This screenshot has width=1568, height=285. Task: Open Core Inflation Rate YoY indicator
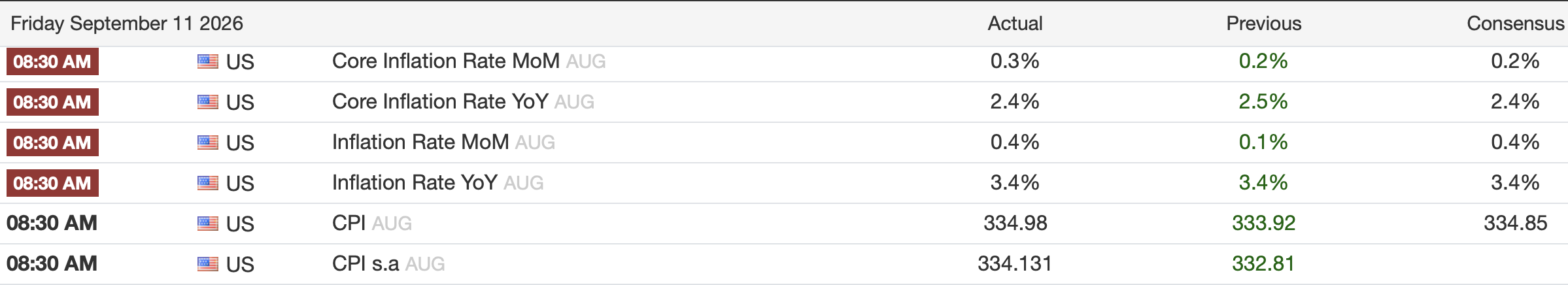point(440,102)
